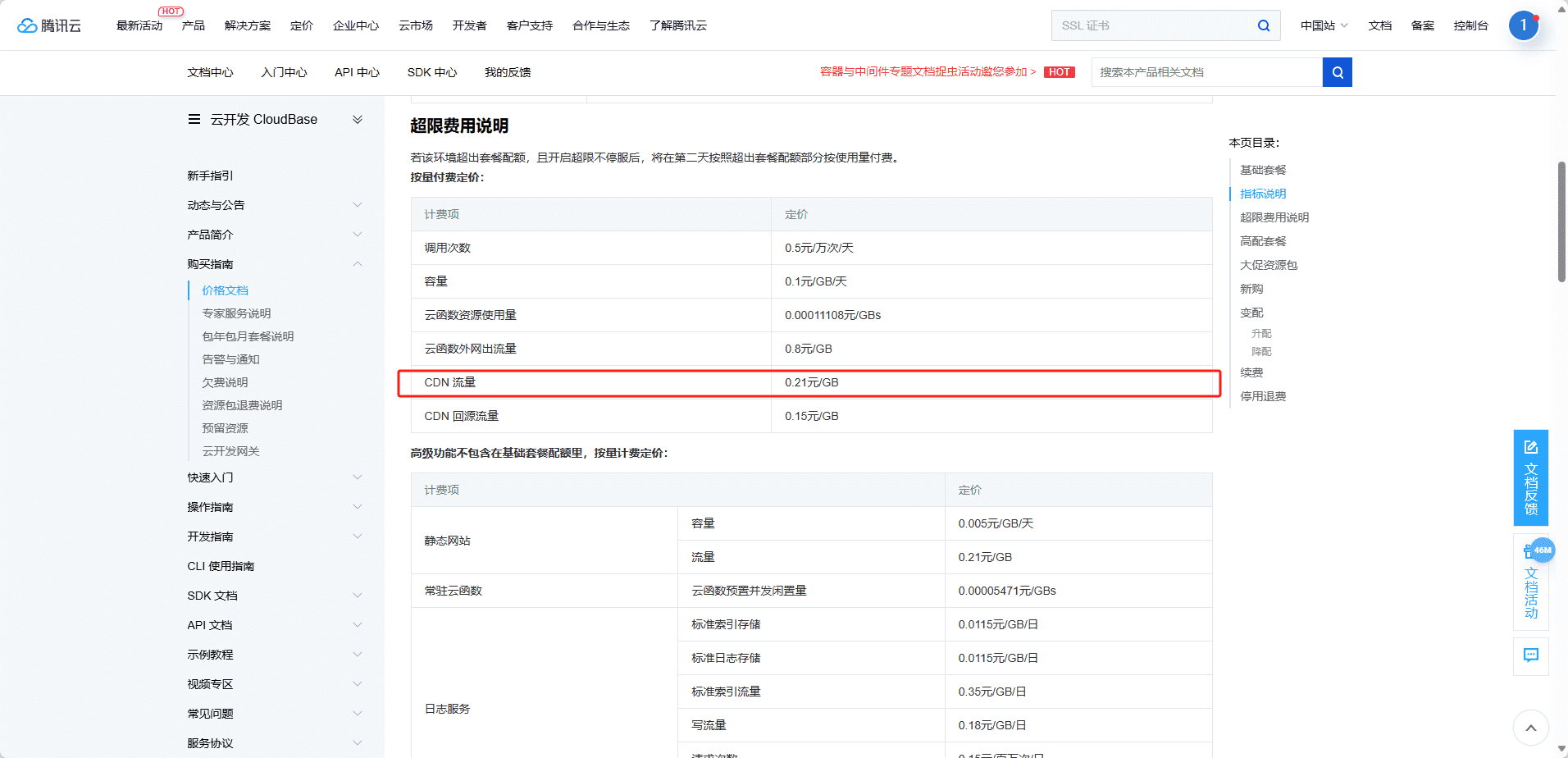Jump to 大促资源包 in page contents
The height and width of the screenshot is (758, 1568).
pyautogui.click(x=1269, y=265)
